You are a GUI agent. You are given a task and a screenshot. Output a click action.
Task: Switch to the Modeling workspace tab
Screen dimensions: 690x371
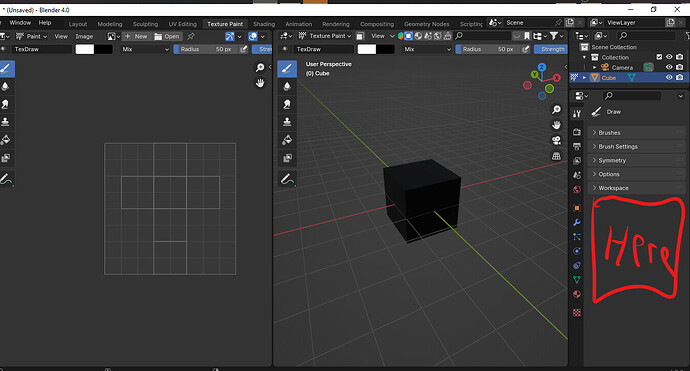point(110,24)
